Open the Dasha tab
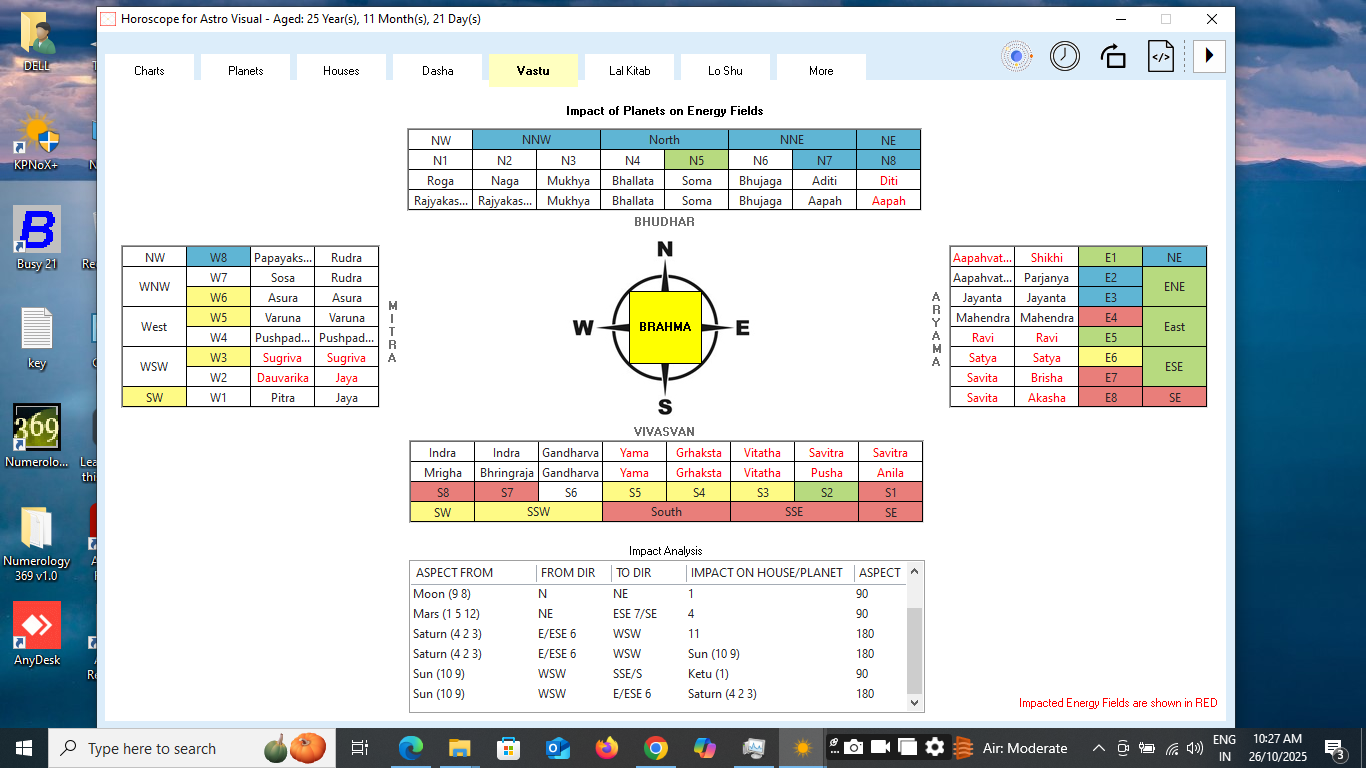The image size is (1366, 768). pyautogui.click(x=437, y=71)
